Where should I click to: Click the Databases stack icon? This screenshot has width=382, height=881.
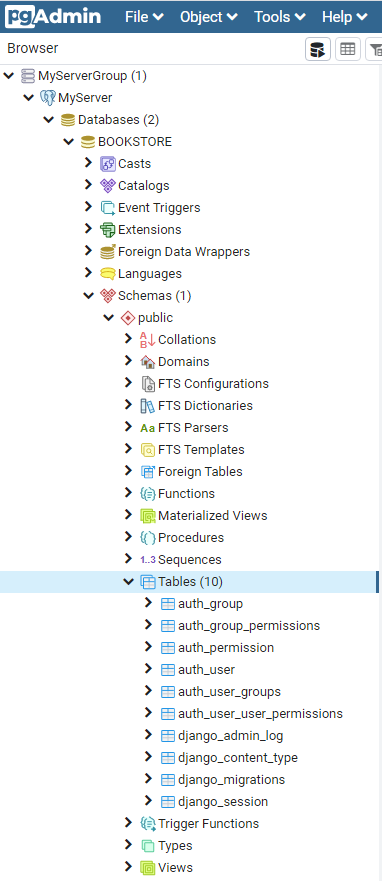(x=68, y=120)
